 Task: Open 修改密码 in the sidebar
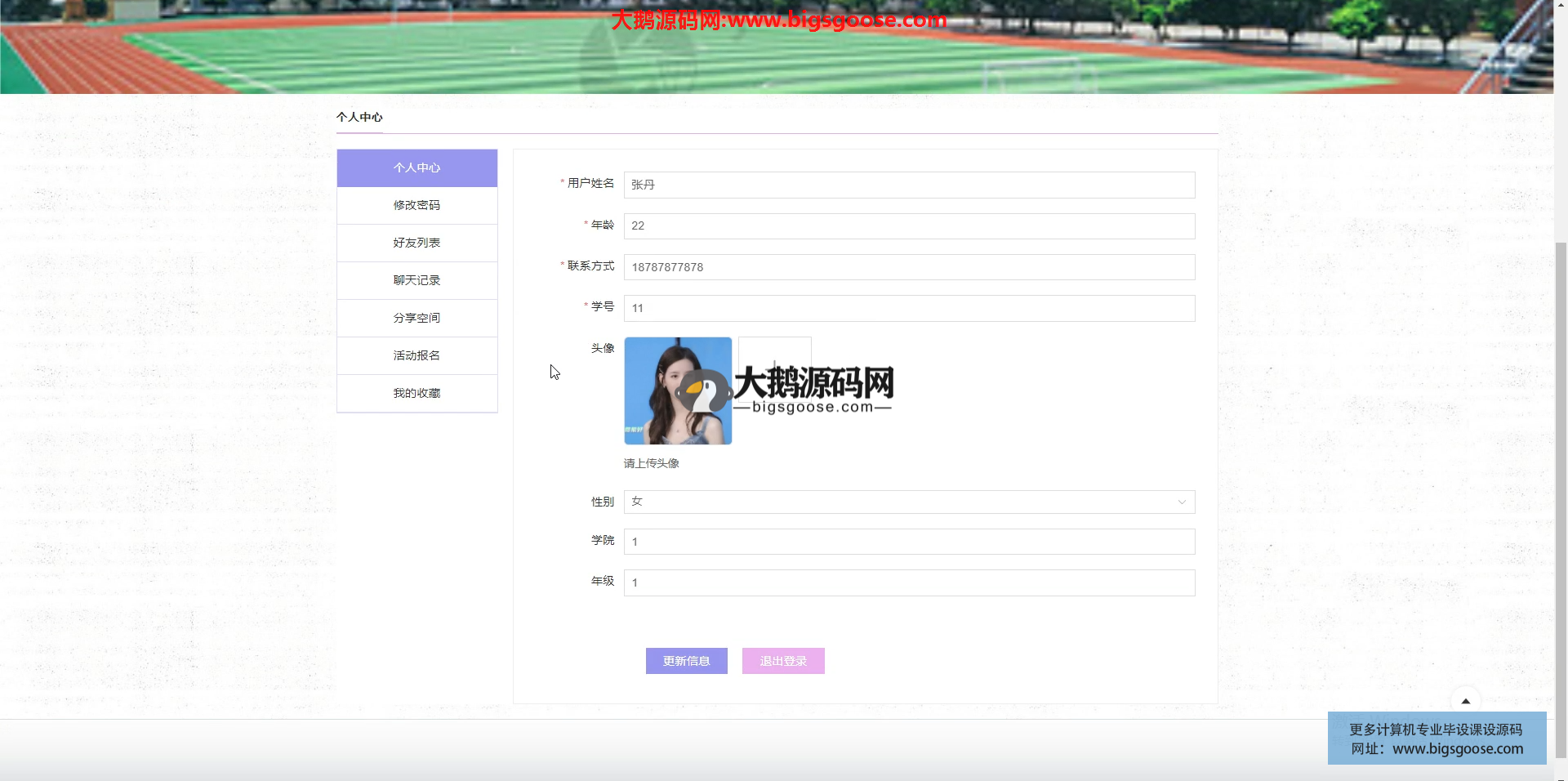tap(416, 206)
